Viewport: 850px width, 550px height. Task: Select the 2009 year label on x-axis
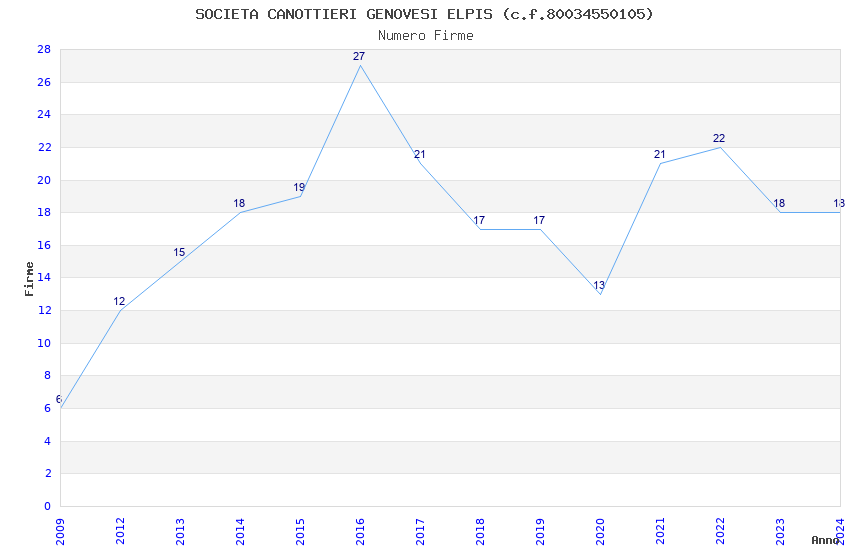[x=60, y=532]
